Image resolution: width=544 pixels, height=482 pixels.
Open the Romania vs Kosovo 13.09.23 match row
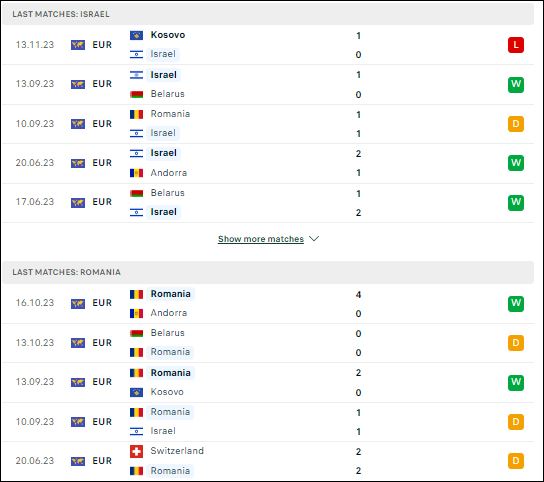click(268, 382)
